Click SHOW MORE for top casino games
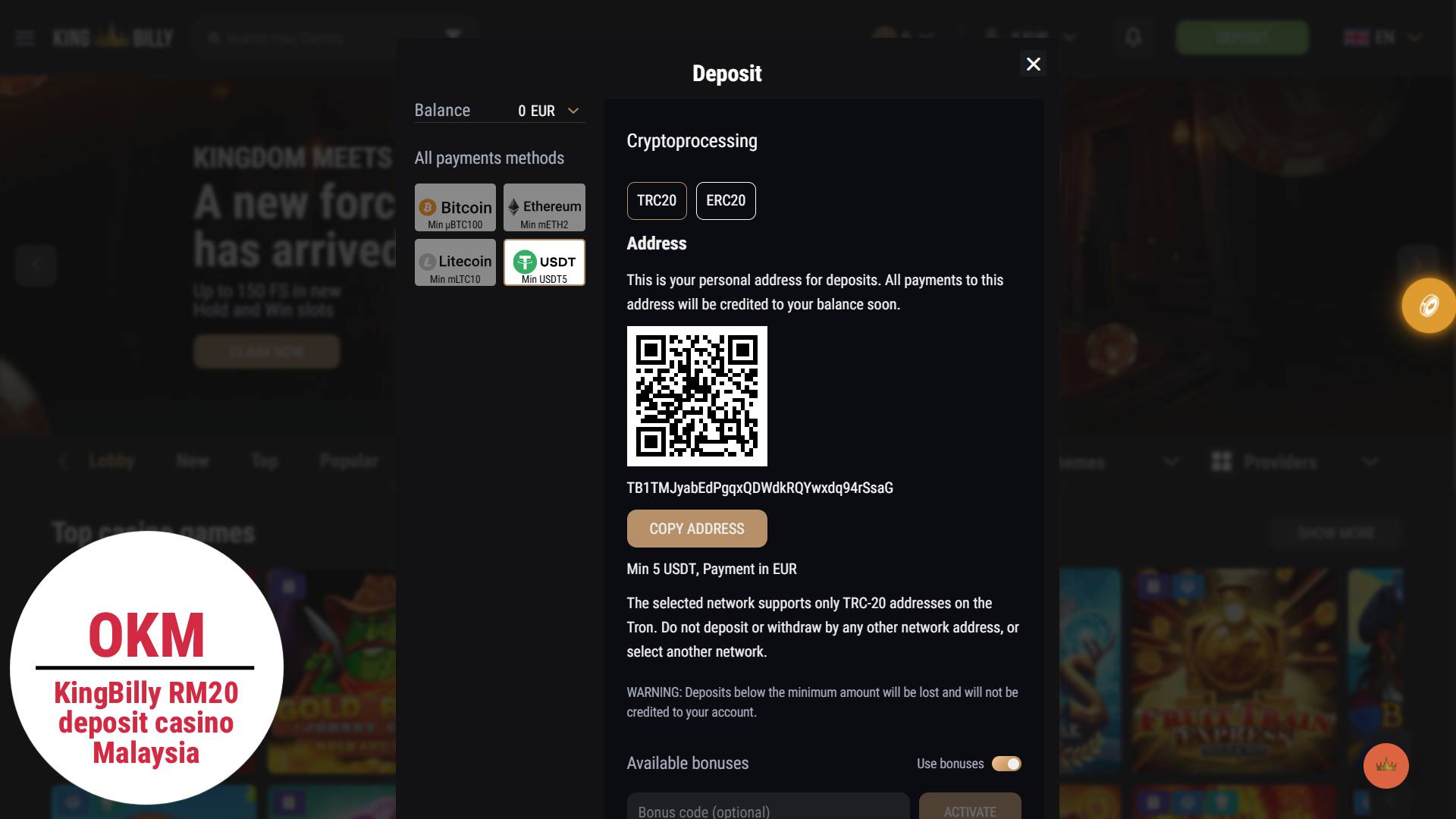This screenshot has width=1456, height=819. 1336,533
